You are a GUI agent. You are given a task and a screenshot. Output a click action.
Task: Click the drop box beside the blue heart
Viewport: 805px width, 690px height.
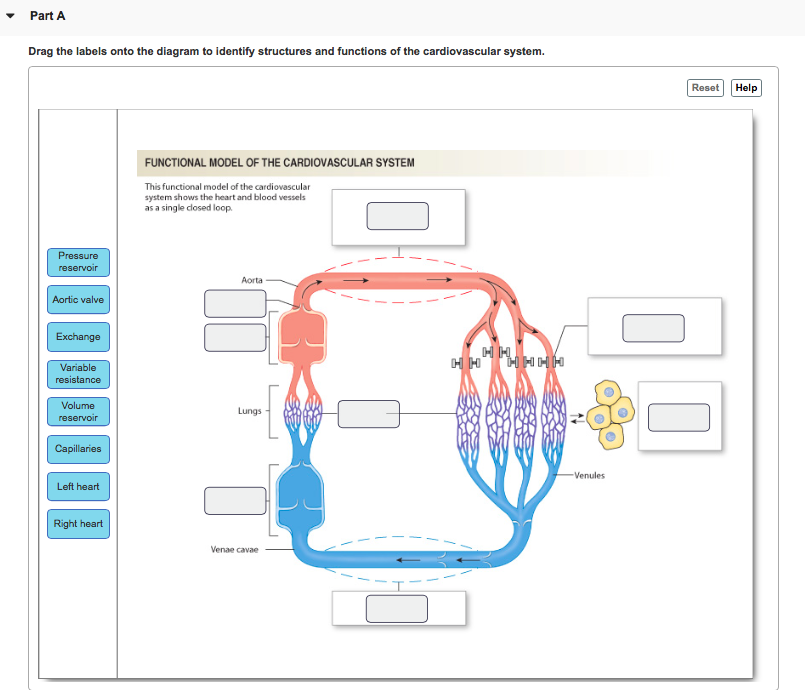click(x=235, y=500)
